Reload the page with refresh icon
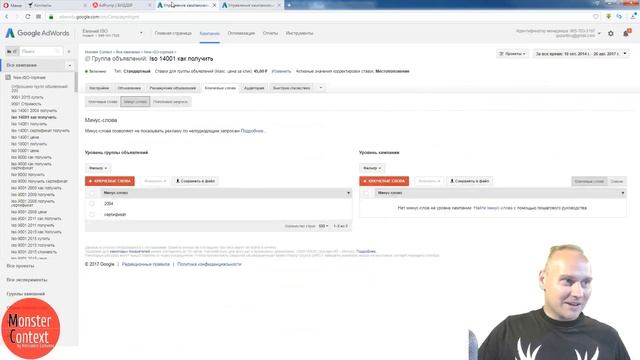Viewport: 640px width, 360px height. point(27,17)
